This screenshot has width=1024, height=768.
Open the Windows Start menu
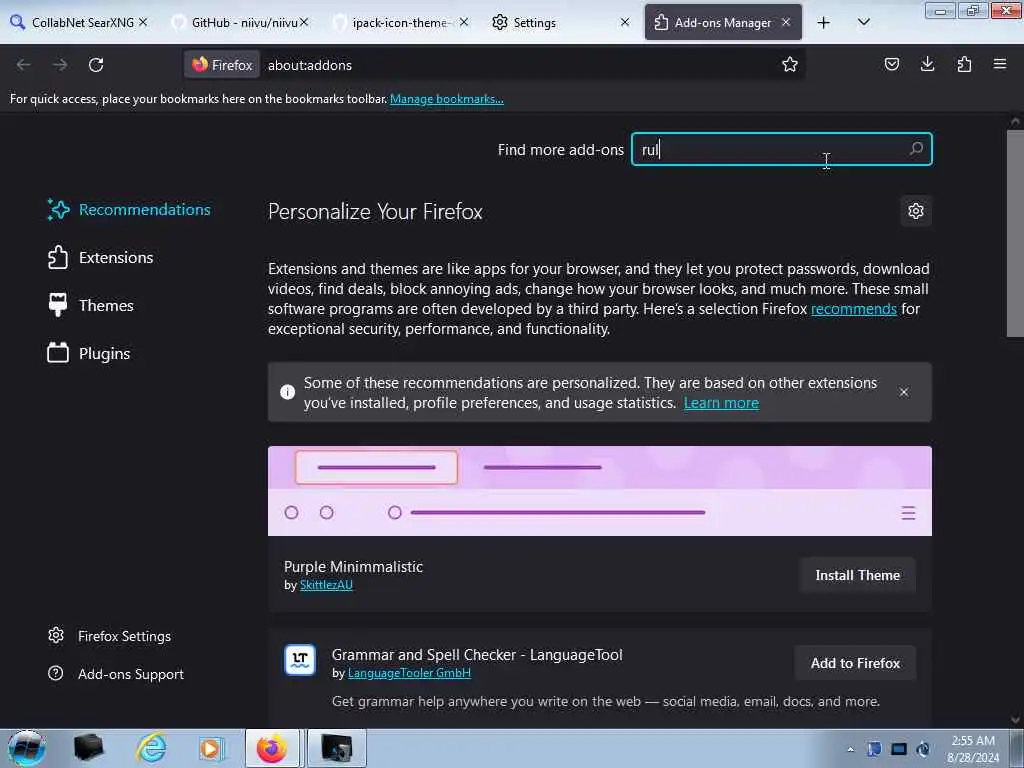[26, 748]
